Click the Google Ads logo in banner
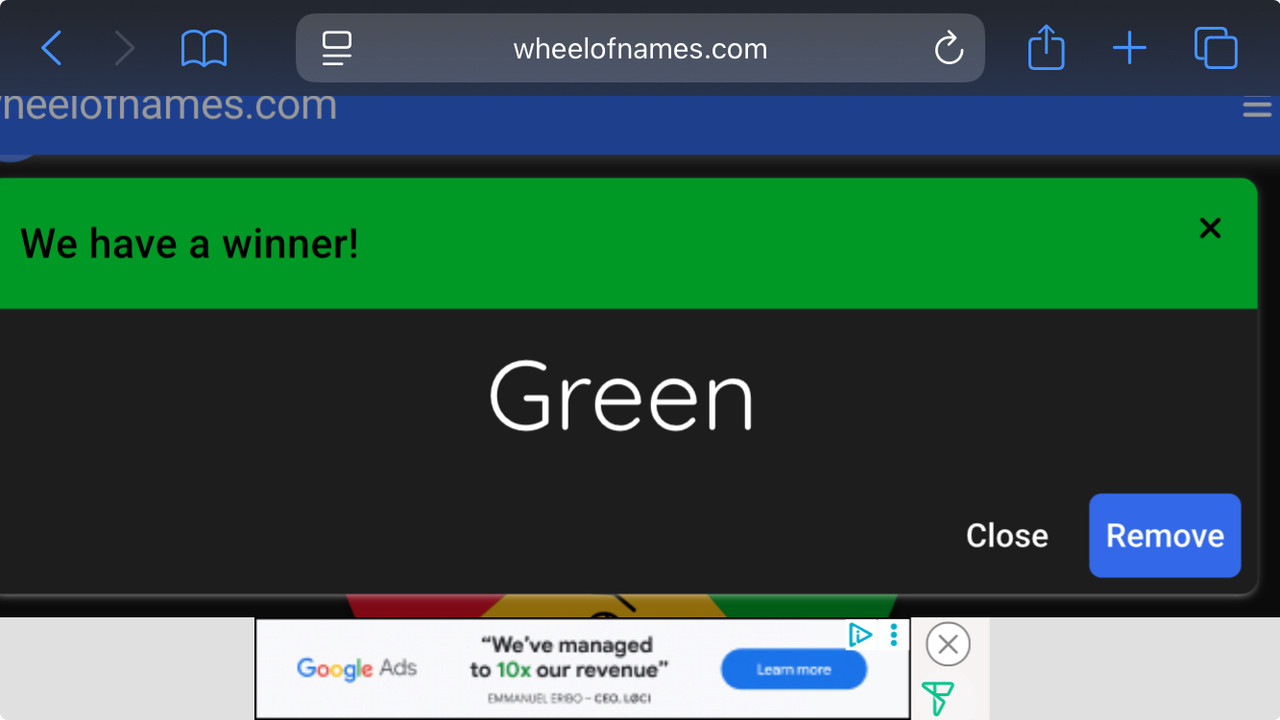The image size is (1280, 720). [357, 668]
